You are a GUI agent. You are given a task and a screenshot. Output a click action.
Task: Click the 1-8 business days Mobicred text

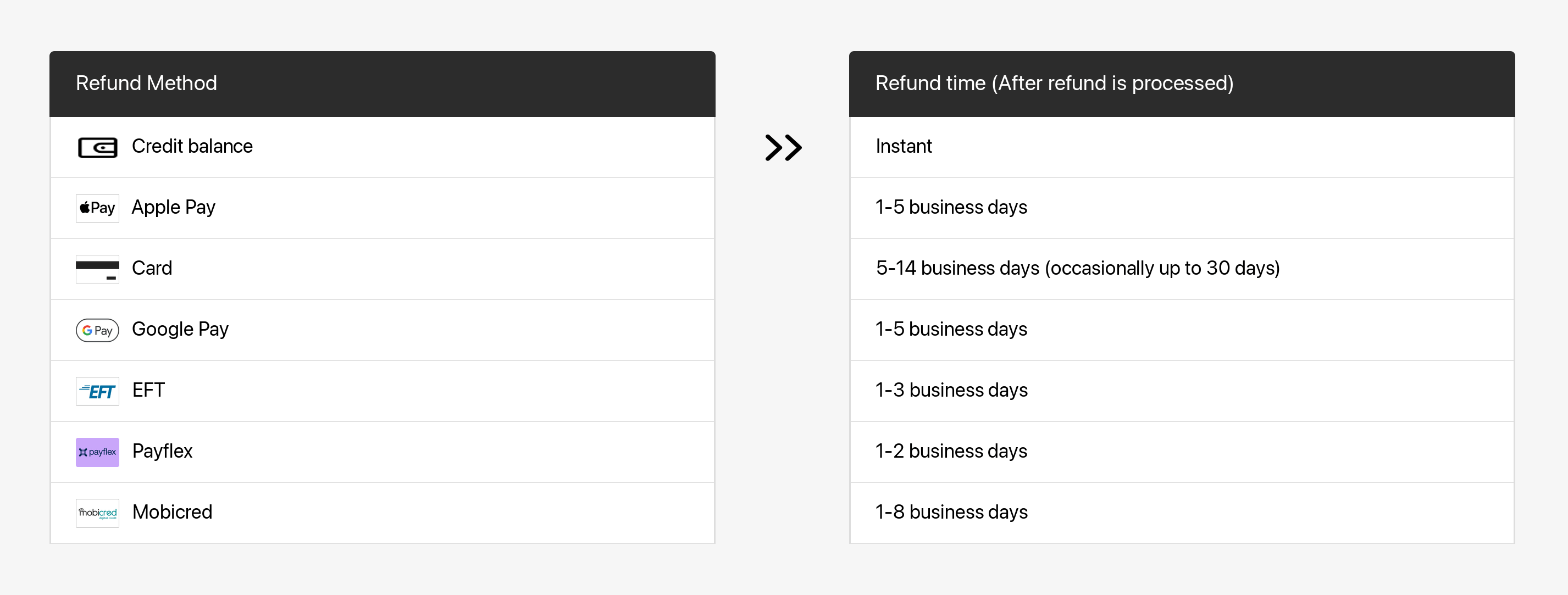(x=951, y=512)
